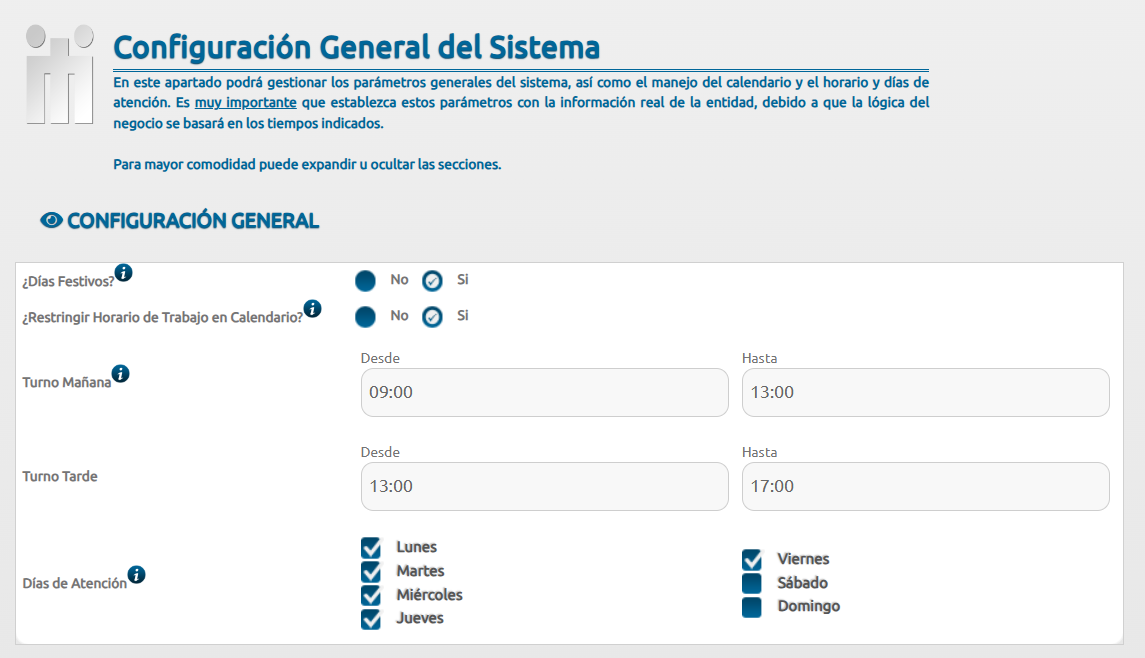This screenshot has height=658, width=1145.
Task: Click info icon beside Restringir Horario de Trabajo
Action: (312, 308)
